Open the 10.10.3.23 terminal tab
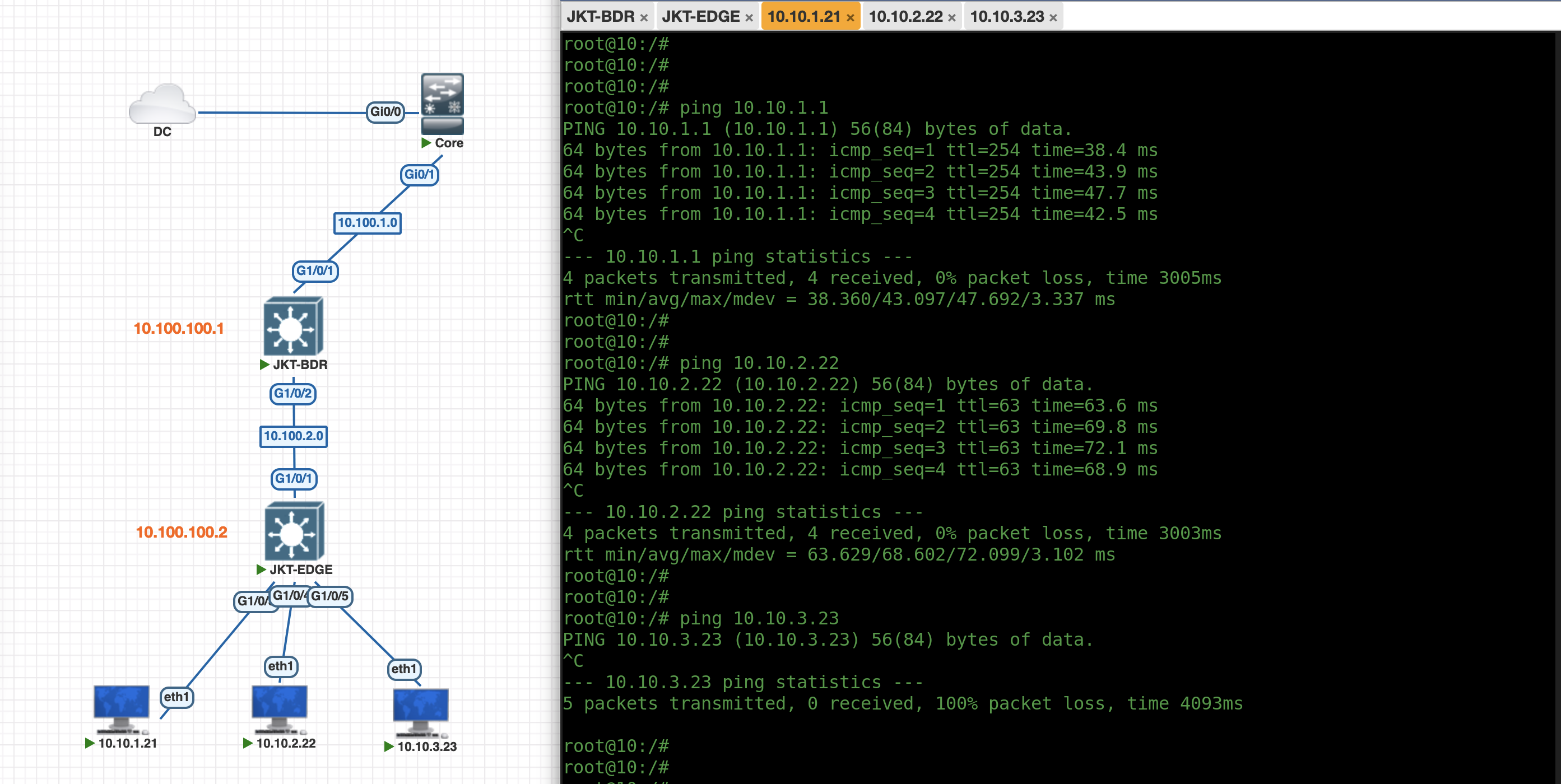The height and width of the screenshot is (784, 1561). click(1006, 16)
